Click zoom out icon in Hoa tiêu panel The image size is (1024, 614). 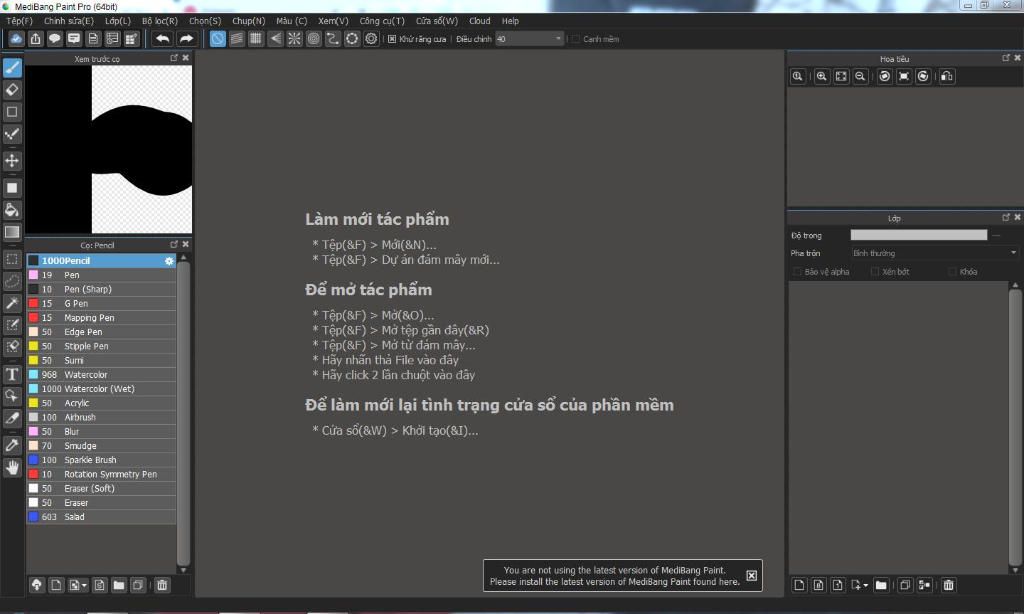tap(860, 76)
